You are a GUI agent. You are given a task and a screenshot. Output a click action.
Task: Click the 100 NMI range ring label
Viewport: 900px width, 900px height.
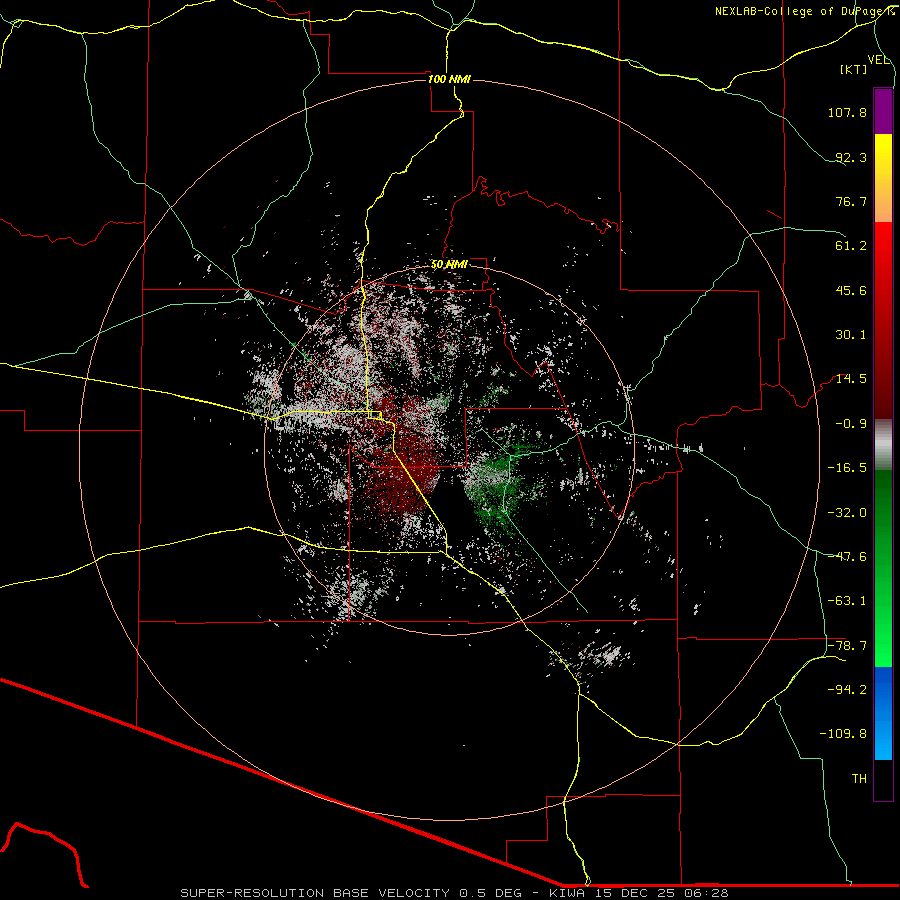(x=449, y=79)
